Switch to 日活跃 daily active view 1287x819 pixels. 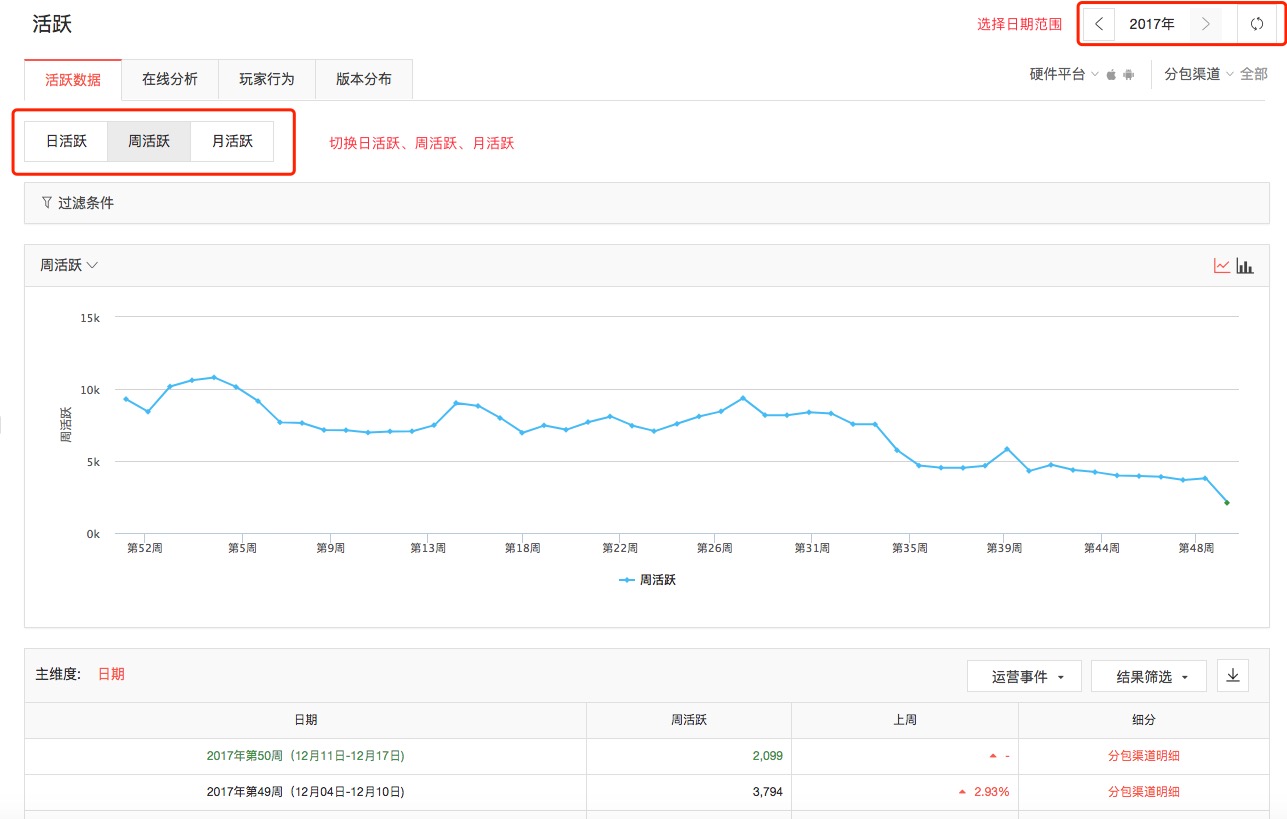pos(66,141)
